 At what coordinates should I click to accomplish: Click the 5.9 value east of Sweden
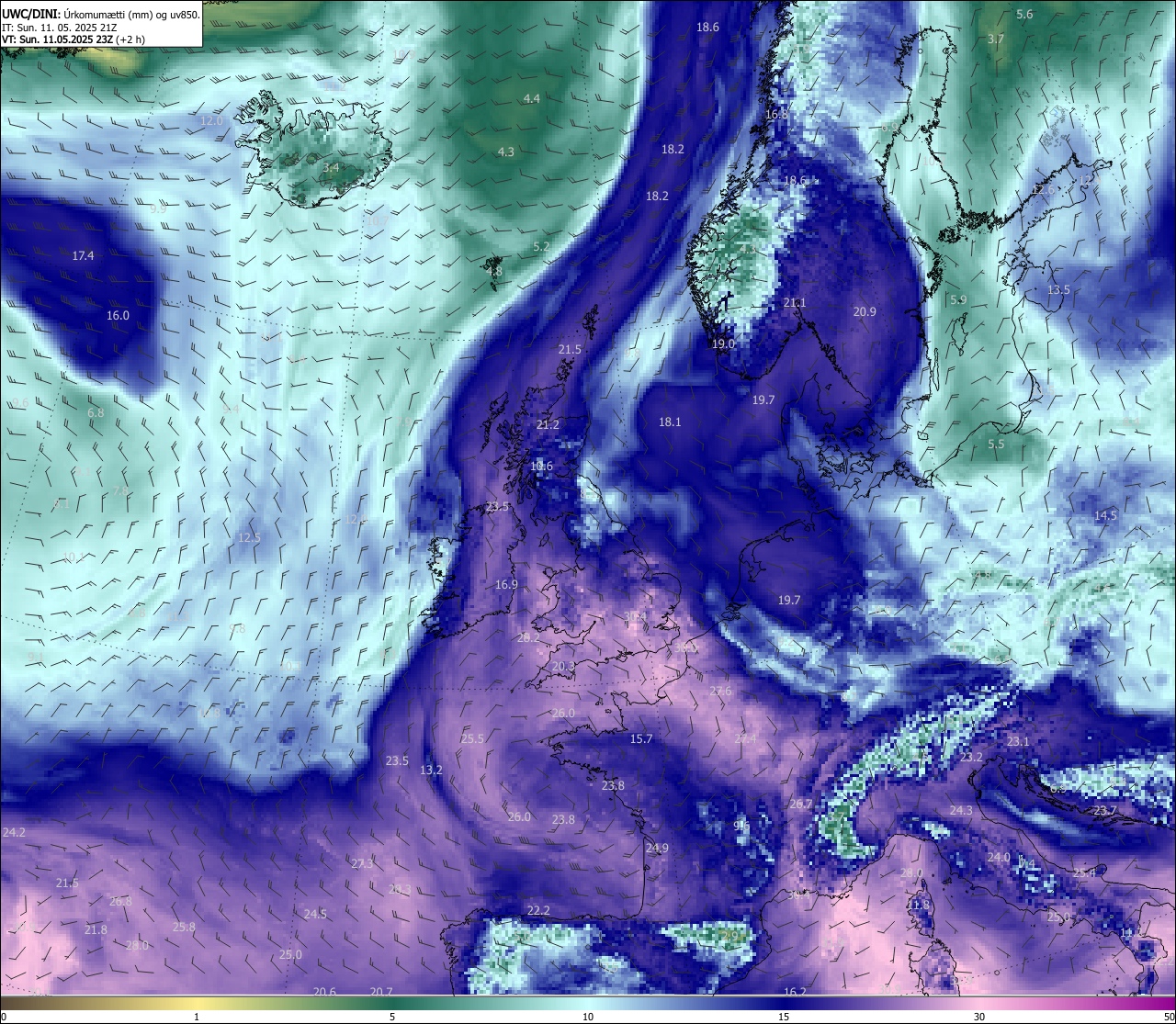958,299
